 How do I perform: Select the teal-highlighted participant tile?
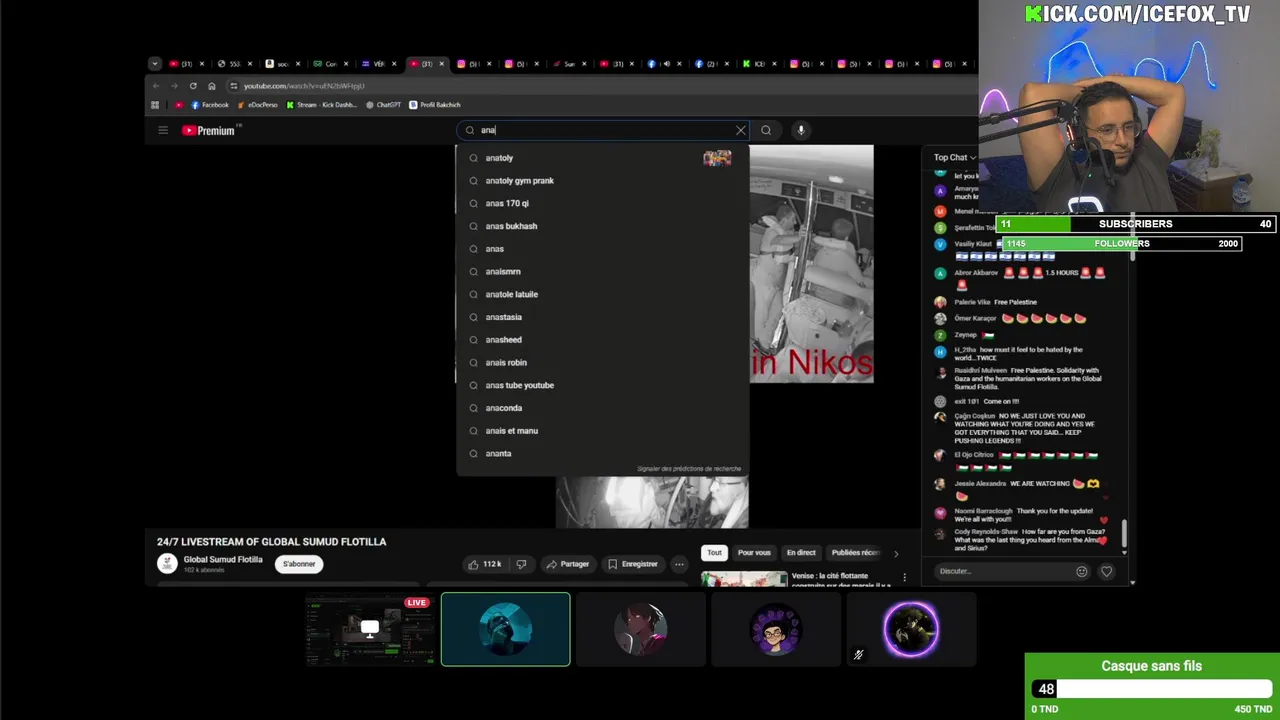coord(506,629)
